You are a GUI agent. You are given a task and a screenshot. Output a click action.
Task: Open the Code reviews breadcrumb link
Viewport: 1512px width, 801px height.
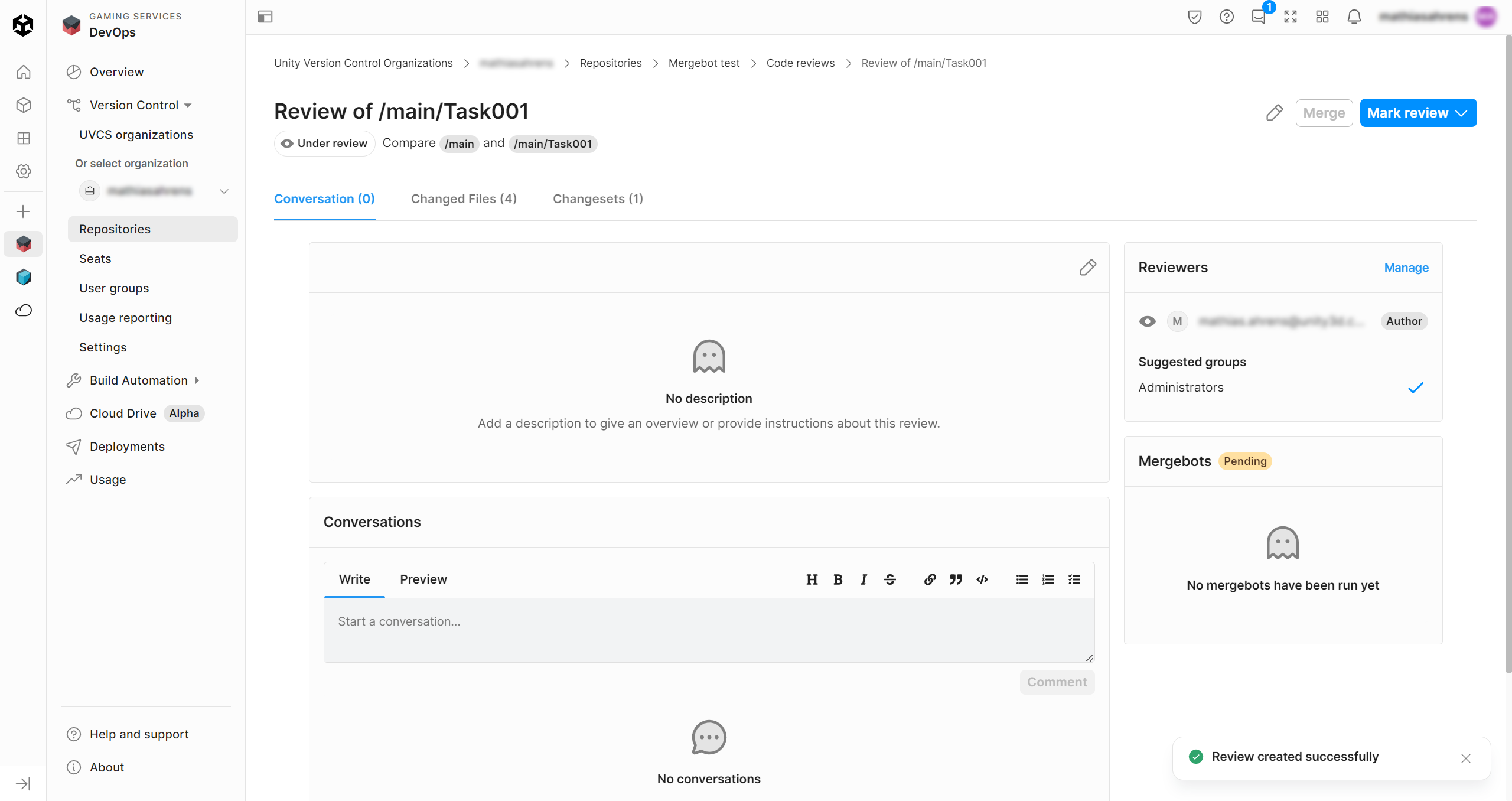(x=800, y=63)
